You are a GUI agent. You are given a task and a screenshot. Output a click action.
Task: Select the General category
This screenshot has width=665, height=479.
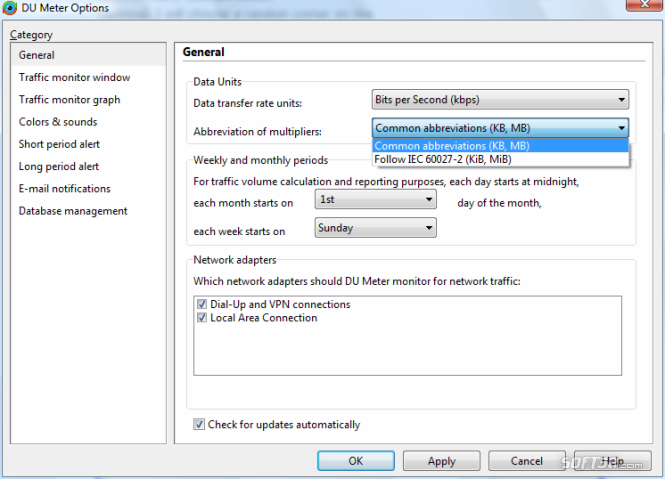coord(89,55)
